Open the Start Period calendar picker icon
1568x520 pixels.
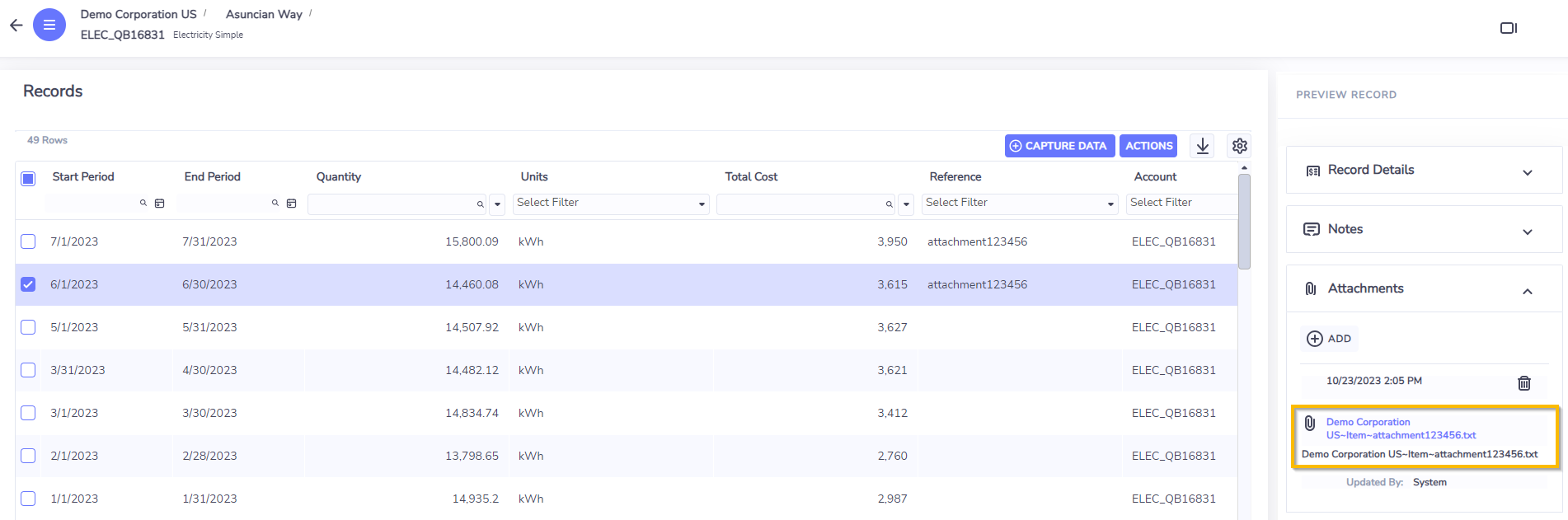tap(160, 204)
